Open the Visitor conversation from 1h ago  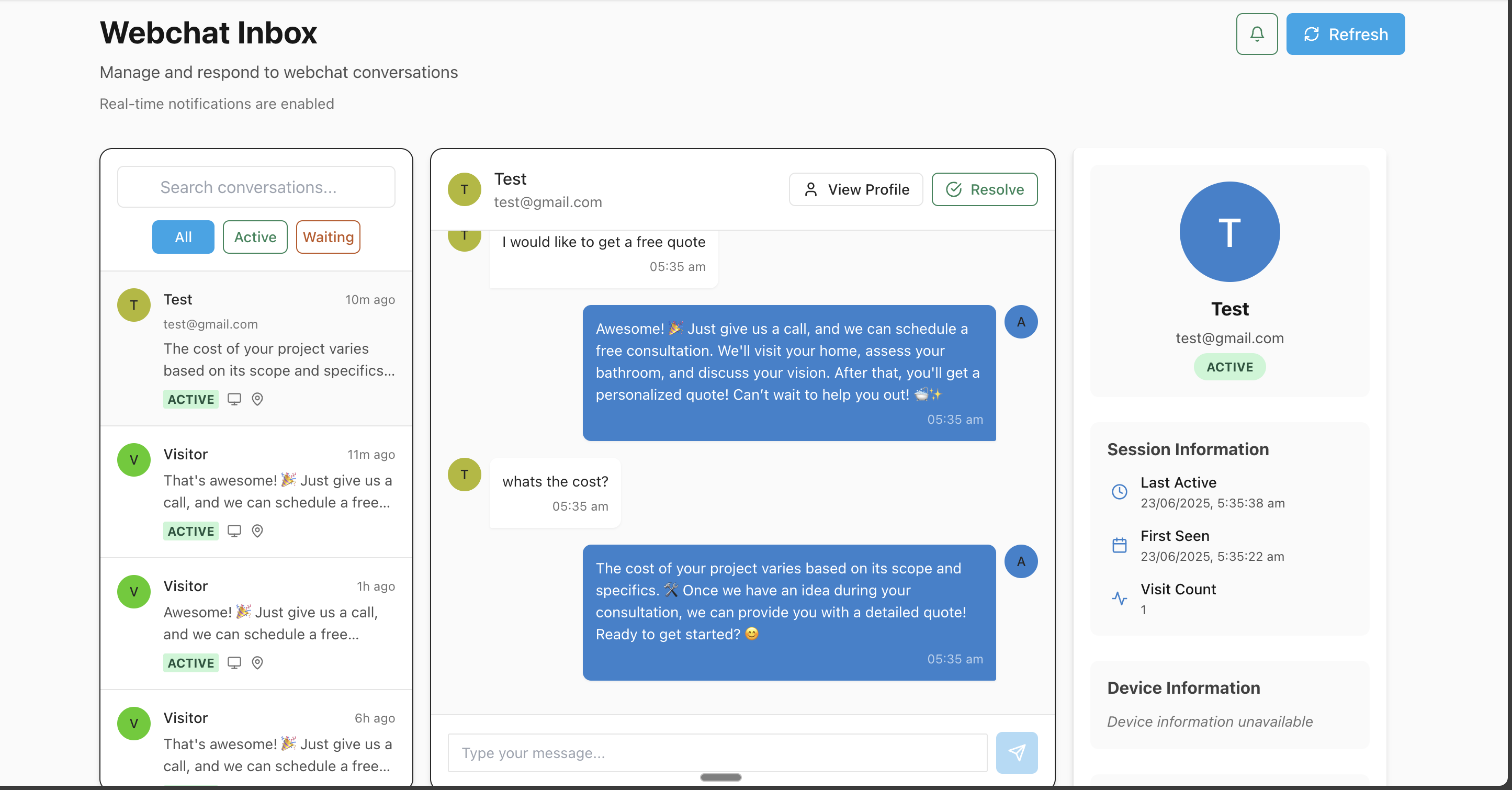click(x=256, y=623)
